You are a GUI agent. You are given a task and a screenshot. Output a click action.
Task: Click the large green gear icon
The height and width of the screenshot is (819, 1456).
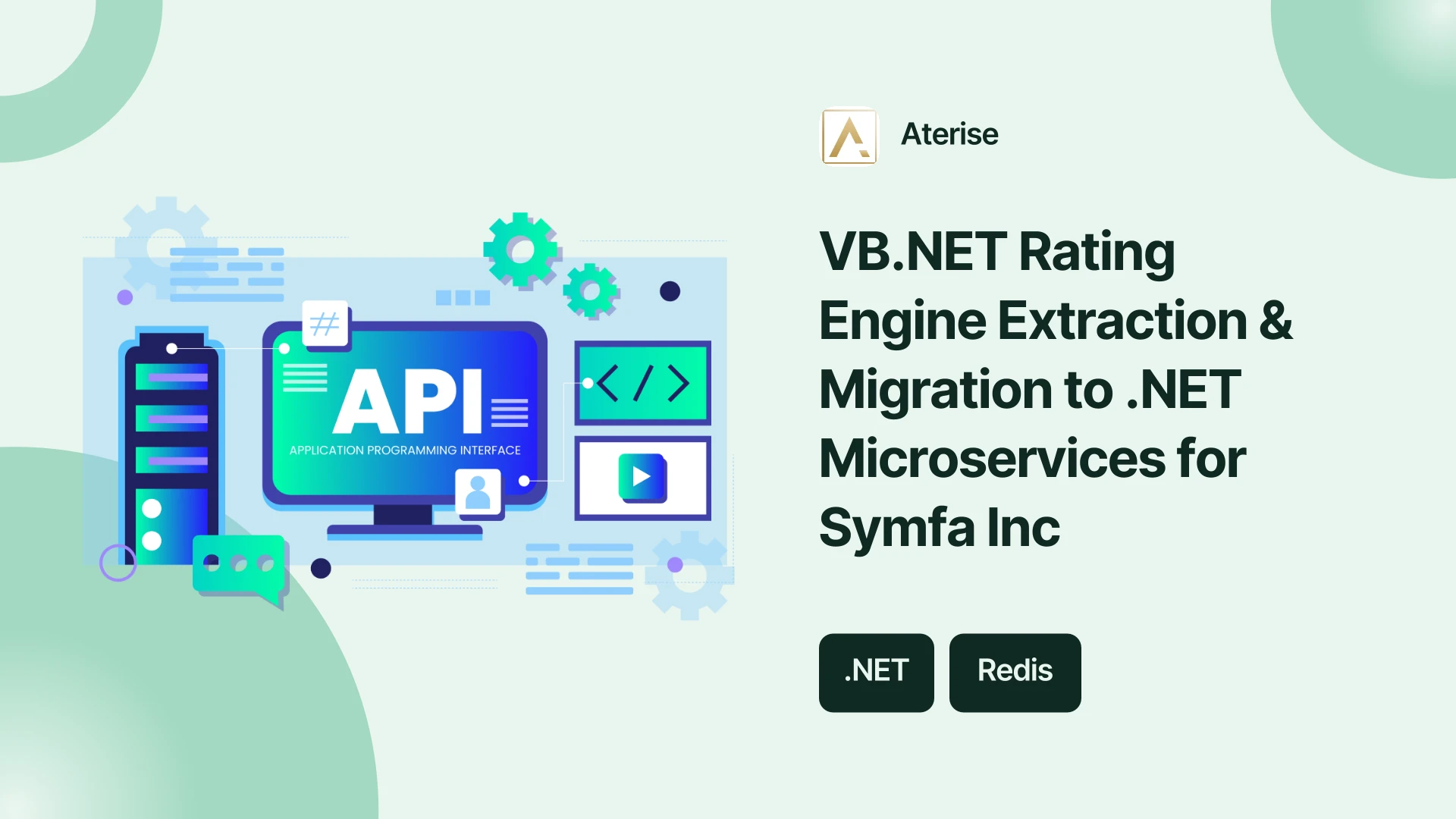click(x=522, y=250)
